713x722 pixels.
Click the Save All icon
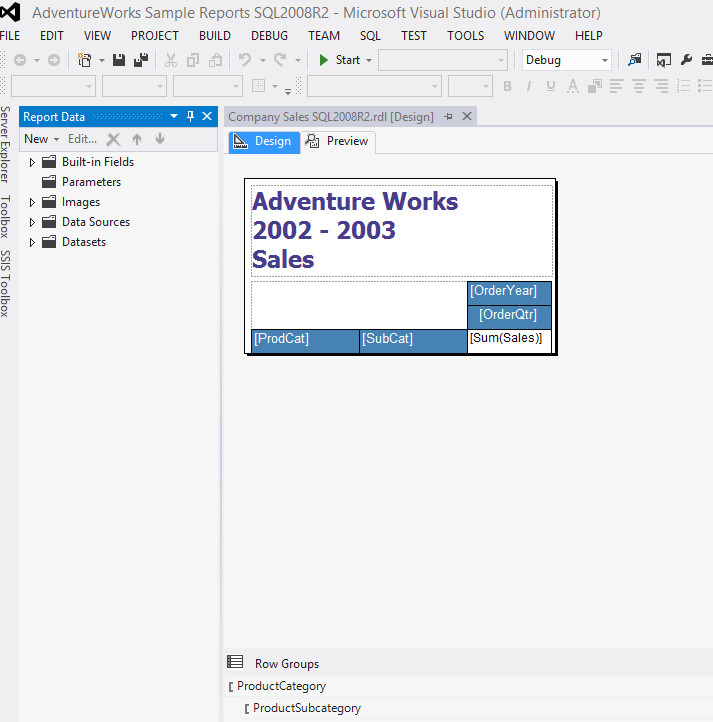pyautogui.click(x=141, y=60)
